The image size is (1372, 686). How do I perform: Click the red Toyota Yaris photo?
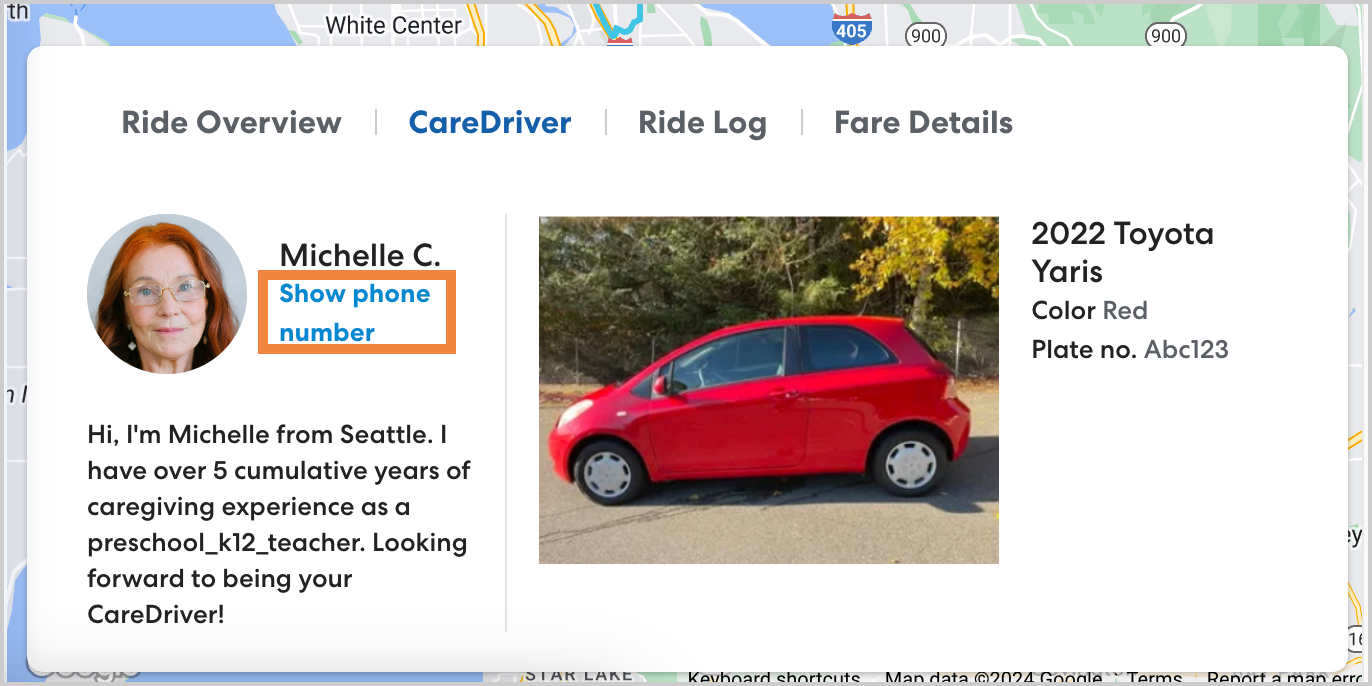point(768,390)
